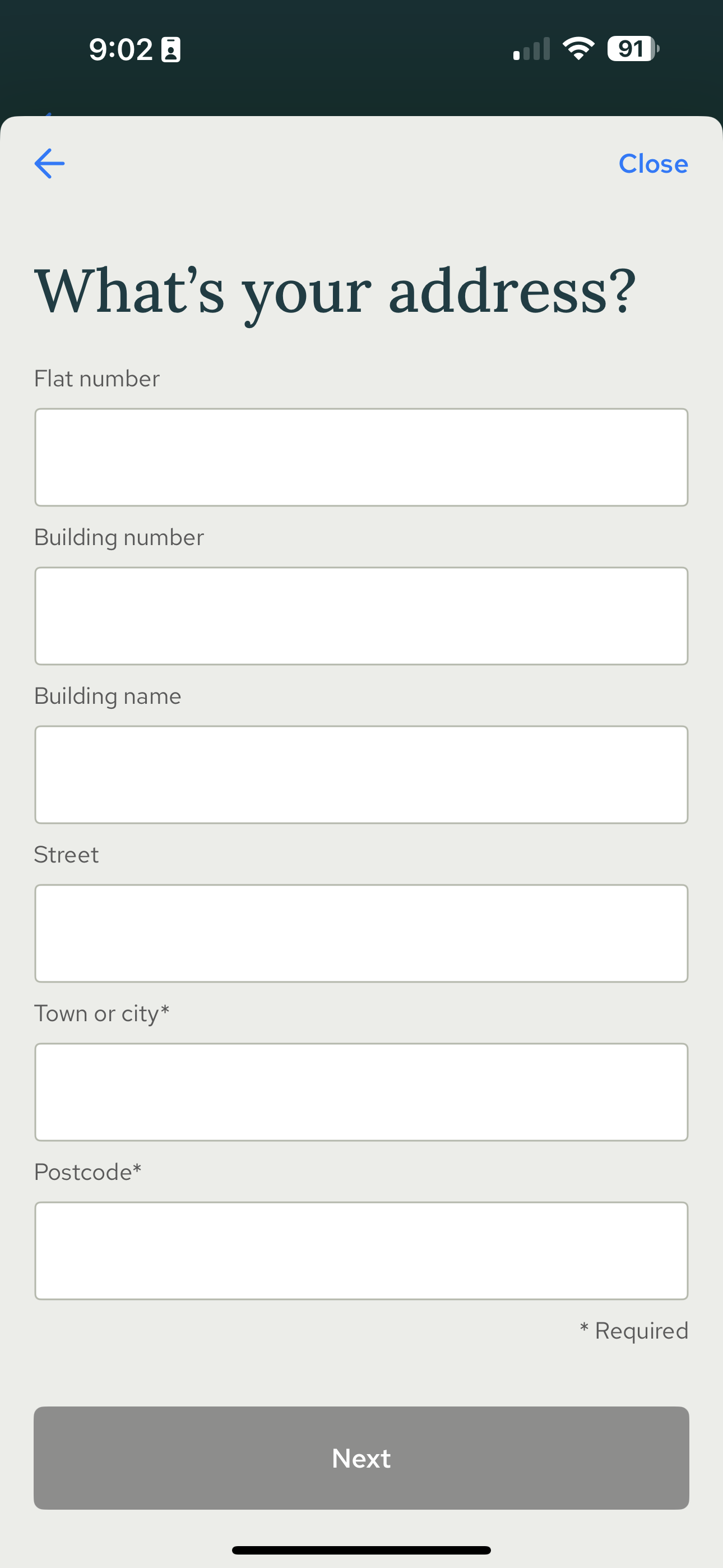
Task: Close the address form
Action: pyautogui.click(x=653, y=164)
